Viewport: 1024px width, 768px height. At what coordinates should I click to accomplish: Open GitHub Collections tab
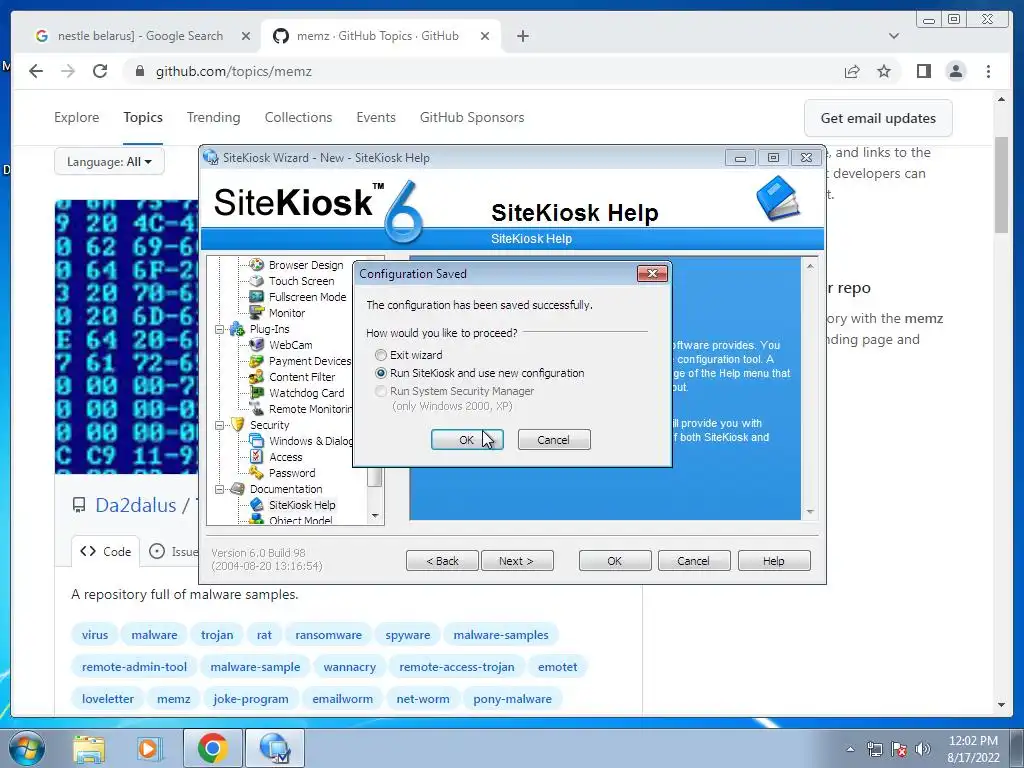pos(298,118)
